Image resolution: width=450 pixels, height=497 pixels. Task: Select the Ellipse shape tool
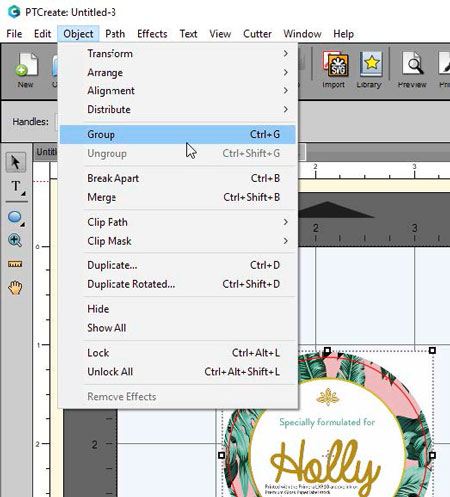[15, 217]
